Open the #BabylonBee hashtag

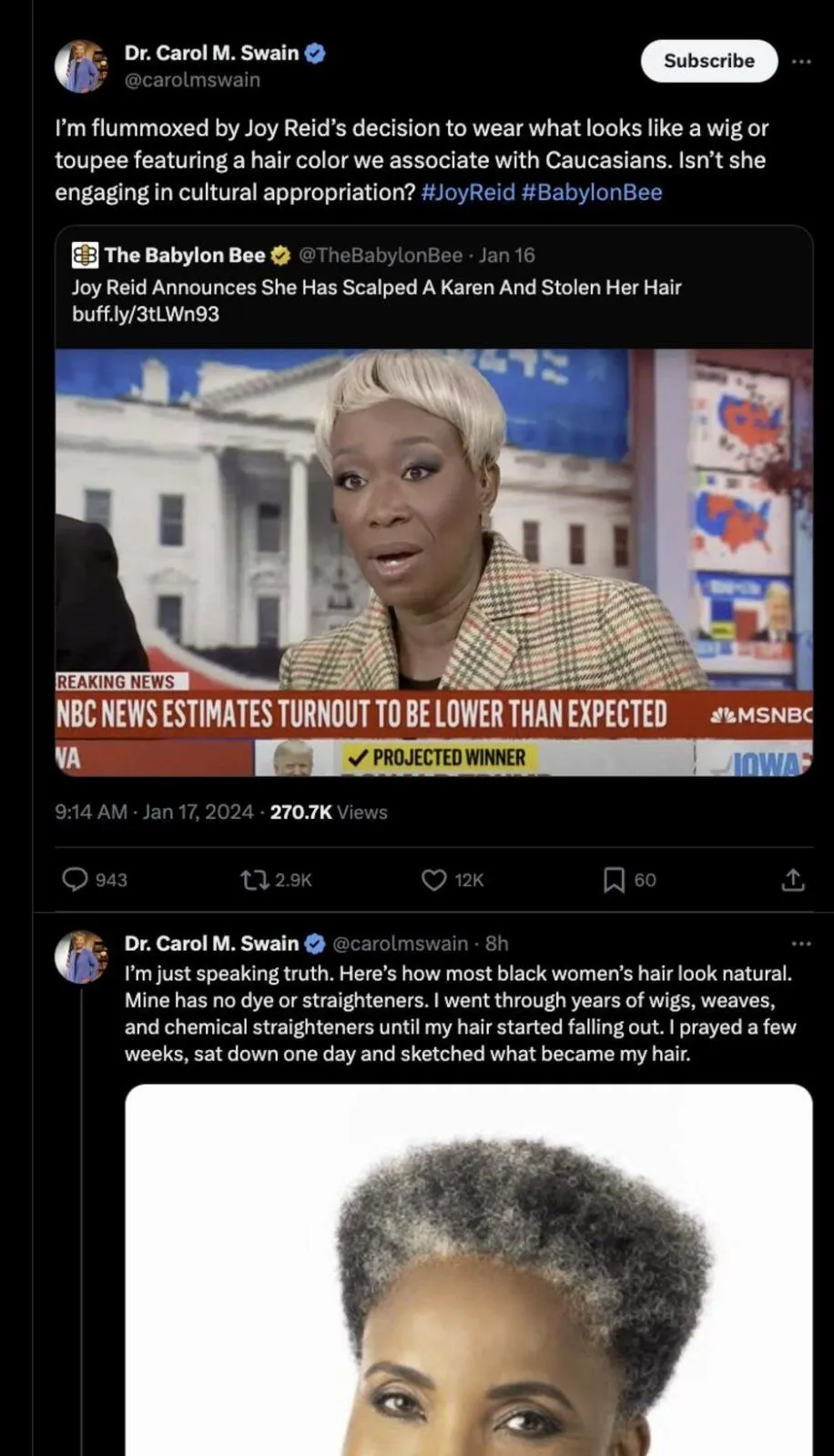pyautogui.click(x=592, y=192)
